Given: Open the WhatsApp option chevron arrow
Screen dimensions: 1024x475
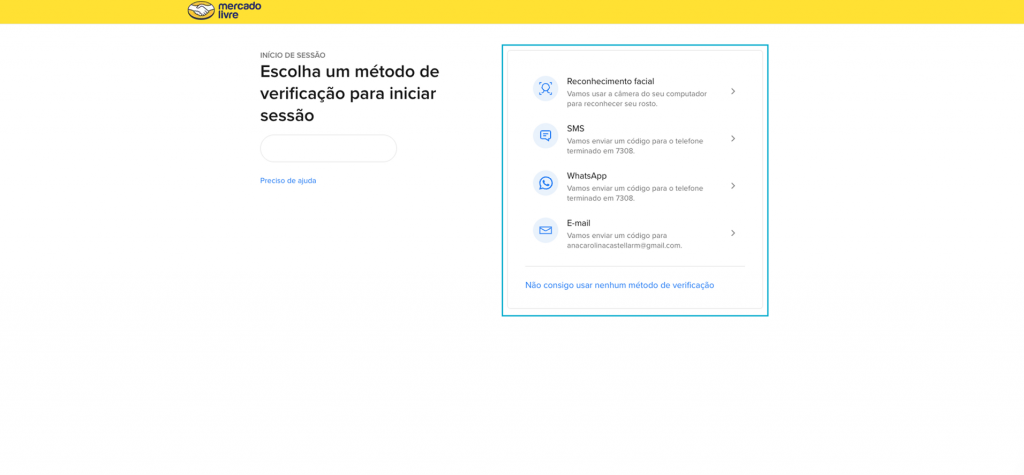Looking at the screenshot, I should click(733, 186).
